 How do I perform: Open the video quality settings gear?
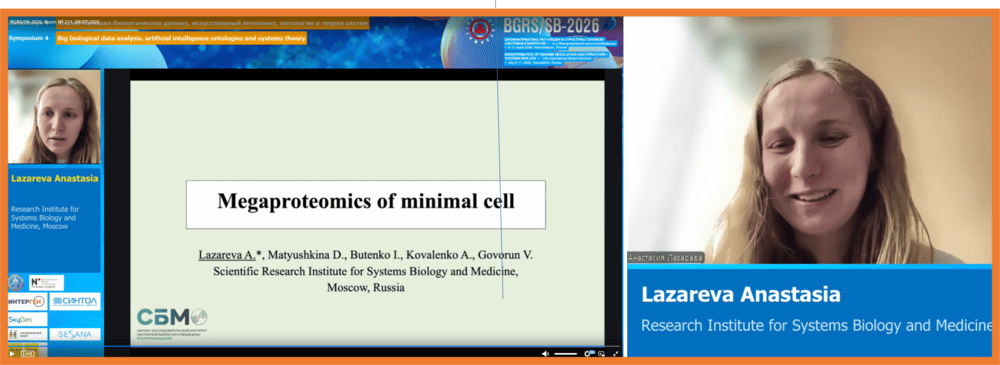tap(587, 354)
